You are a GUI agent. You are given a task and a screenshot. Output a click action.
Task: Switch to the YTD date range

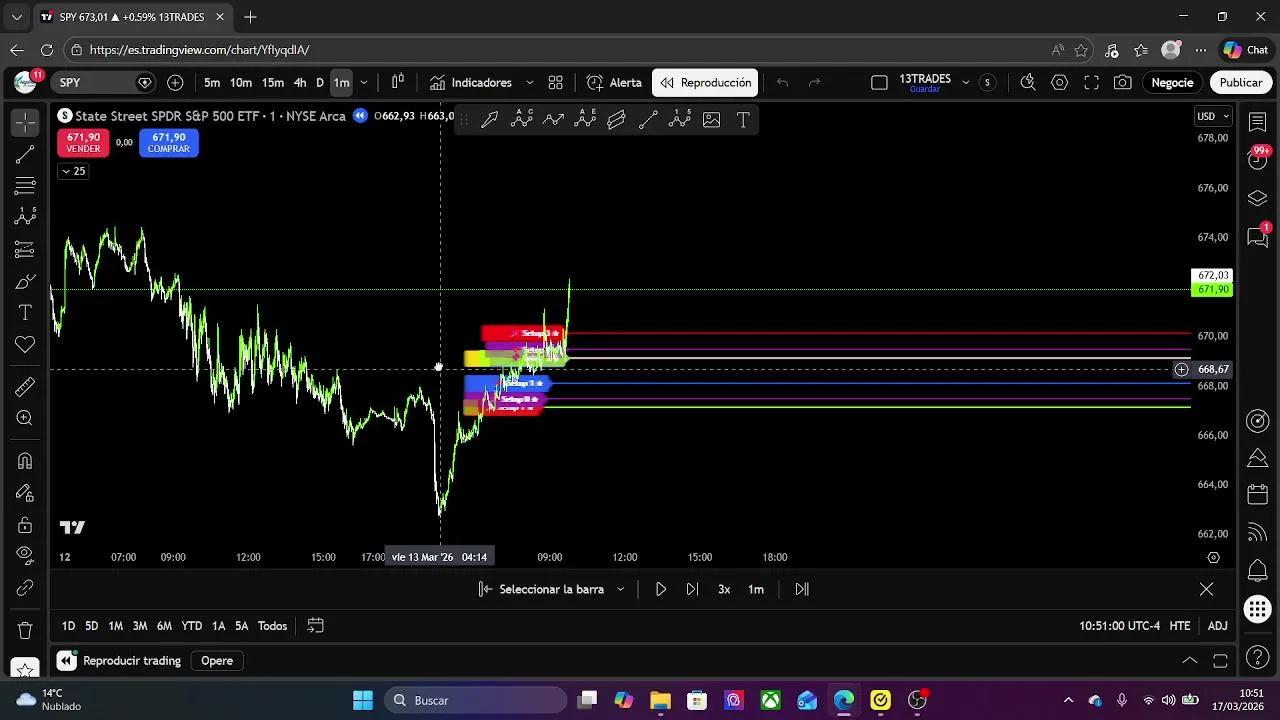[192, 626]
